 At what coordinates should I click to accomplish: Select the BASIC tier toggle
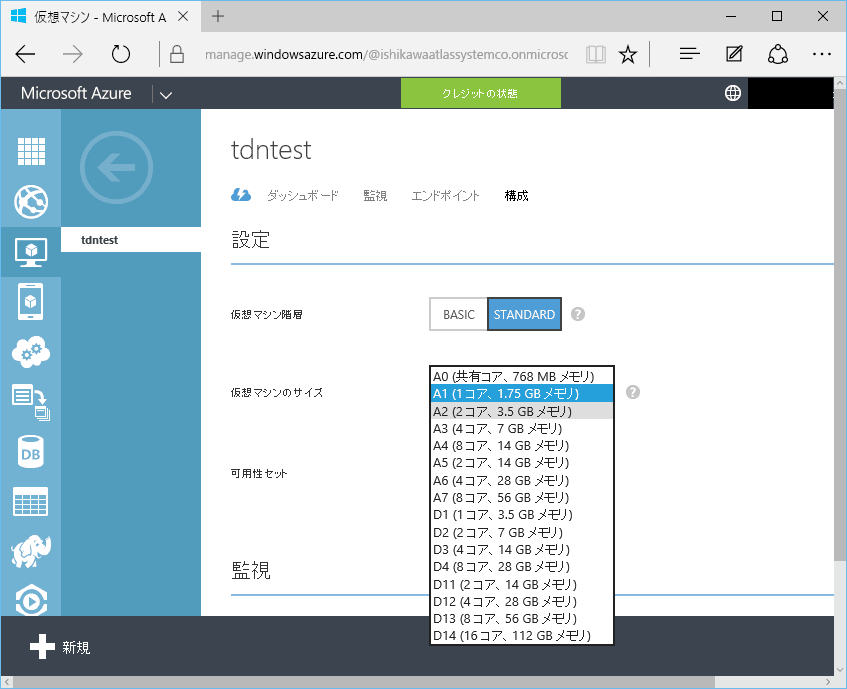459,314
